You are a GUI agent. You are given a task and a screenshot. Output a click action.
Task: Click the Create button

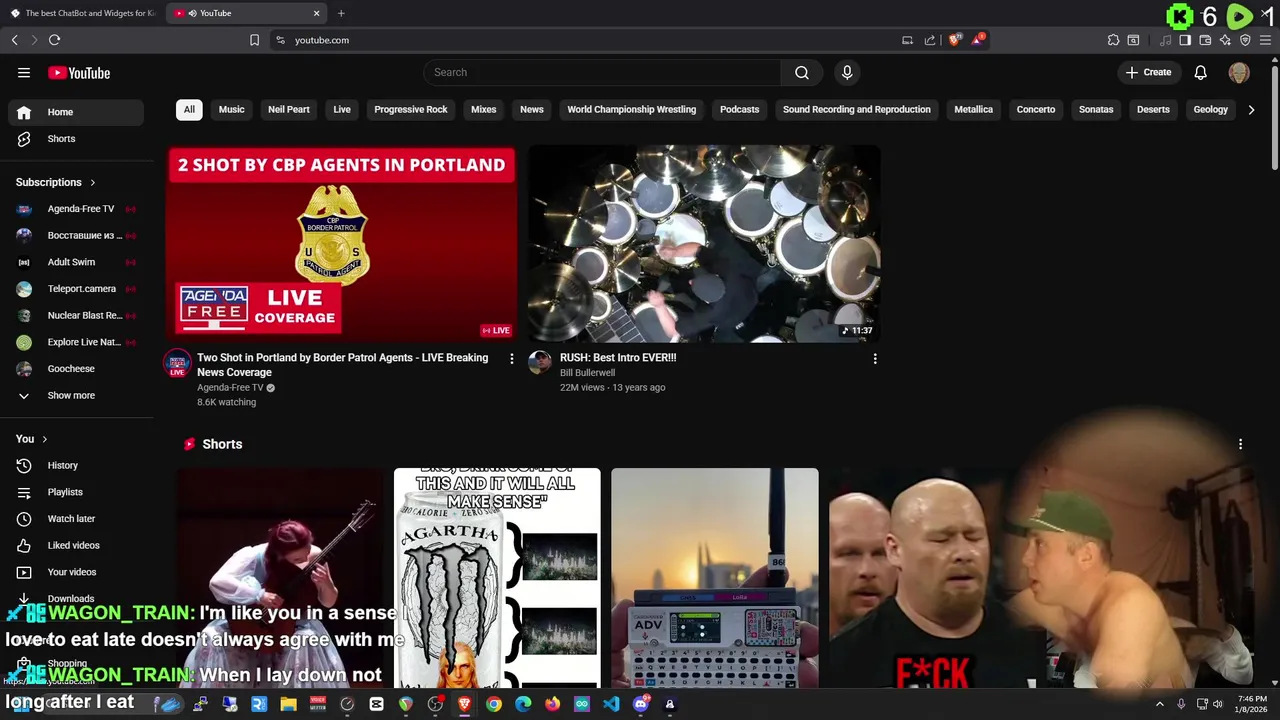(1148, 72)
